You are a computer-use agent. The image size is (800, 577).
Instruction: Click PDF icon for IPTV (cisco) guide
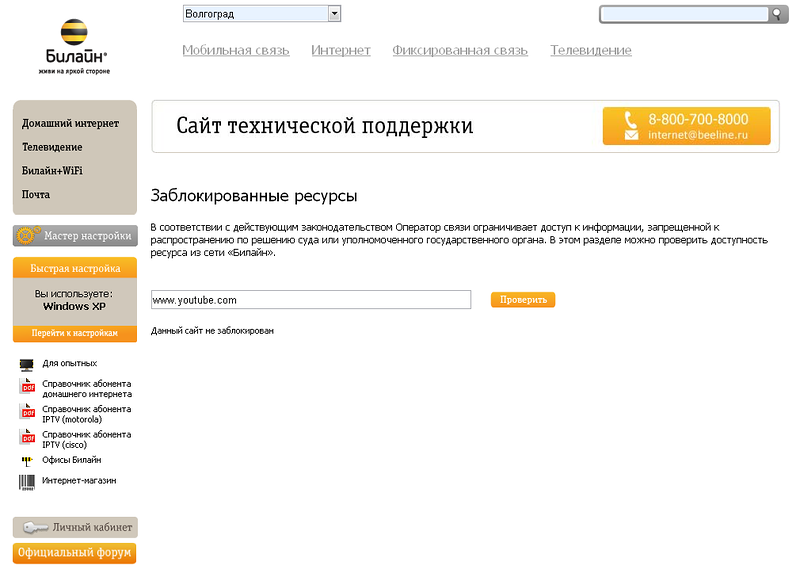coord(27,437)
